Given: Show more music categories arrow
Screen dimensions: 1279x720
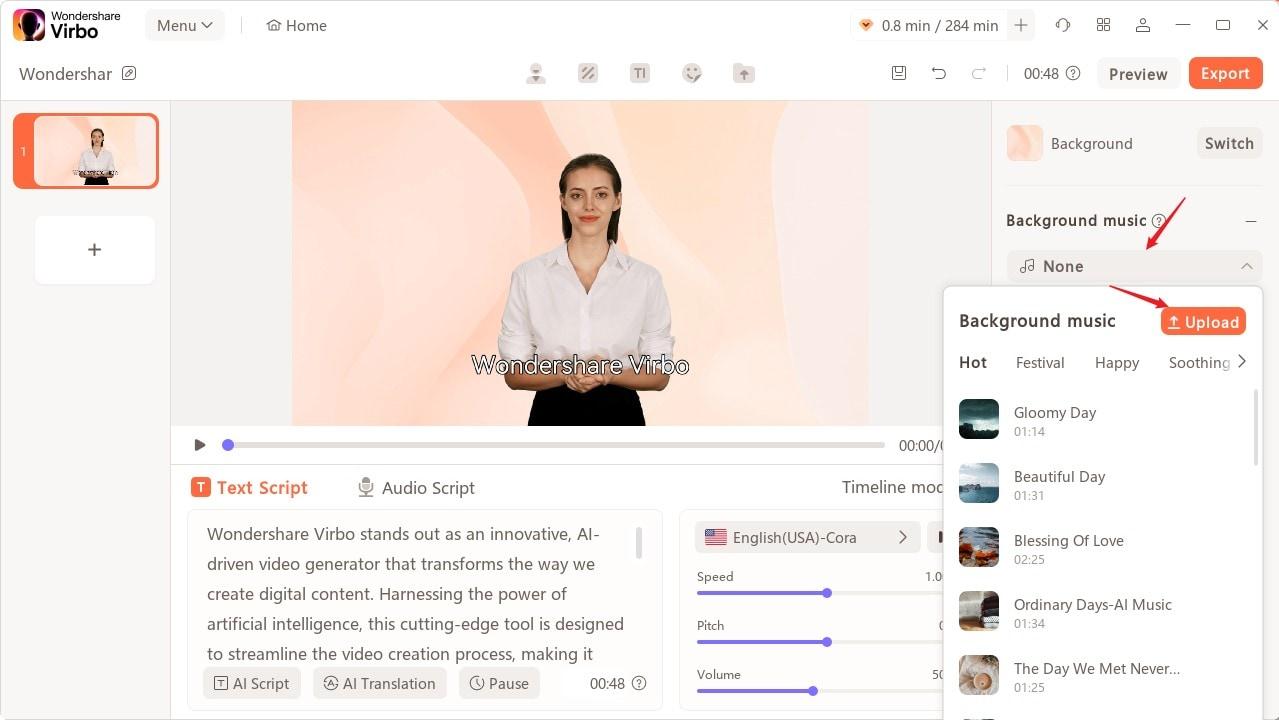Looking at the screenshot, I should (1242, 362).
